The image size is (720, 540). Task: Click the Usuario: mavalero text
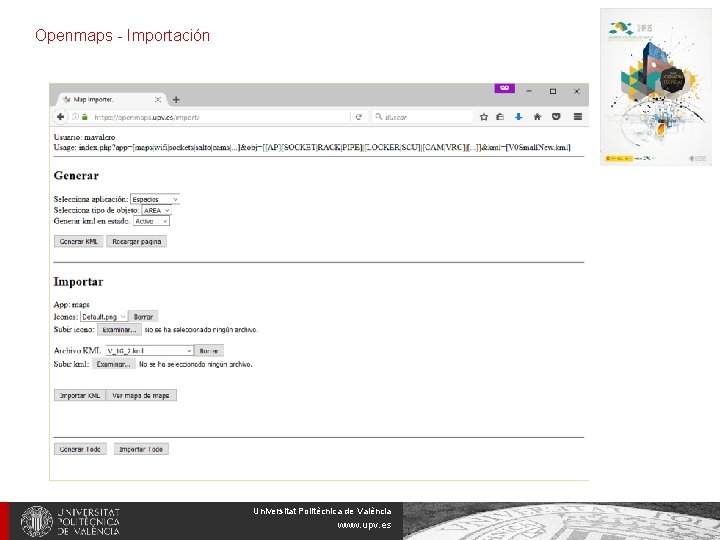(x=84, y=137)
